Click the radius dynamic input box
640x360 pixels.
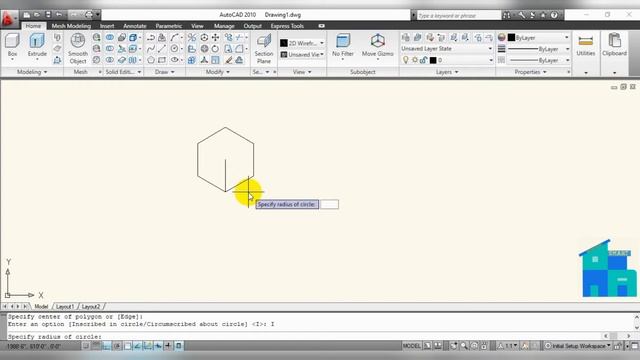(x=329, y=204)
